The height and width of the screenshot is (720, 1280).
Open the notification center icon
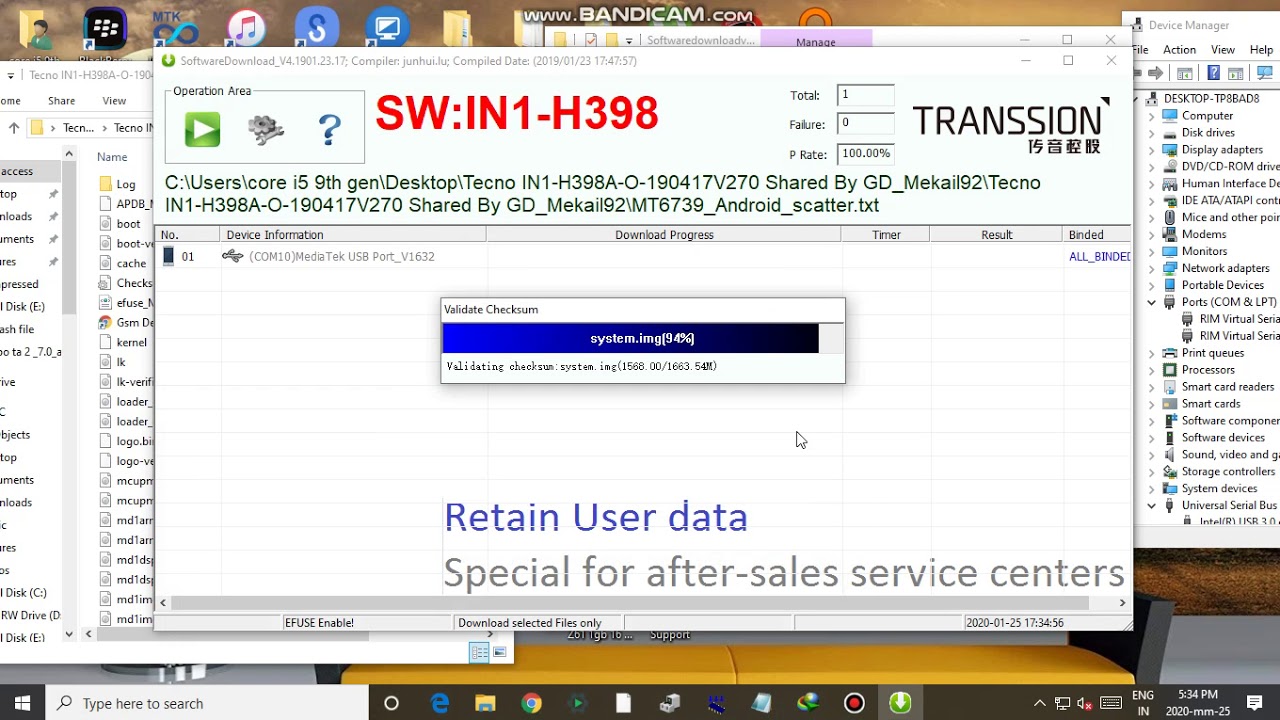tap(1253, 703)
